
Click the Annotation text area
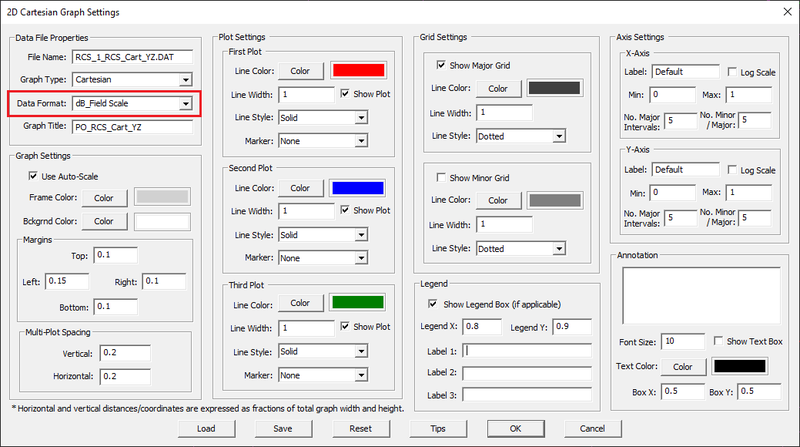point(702,295)
